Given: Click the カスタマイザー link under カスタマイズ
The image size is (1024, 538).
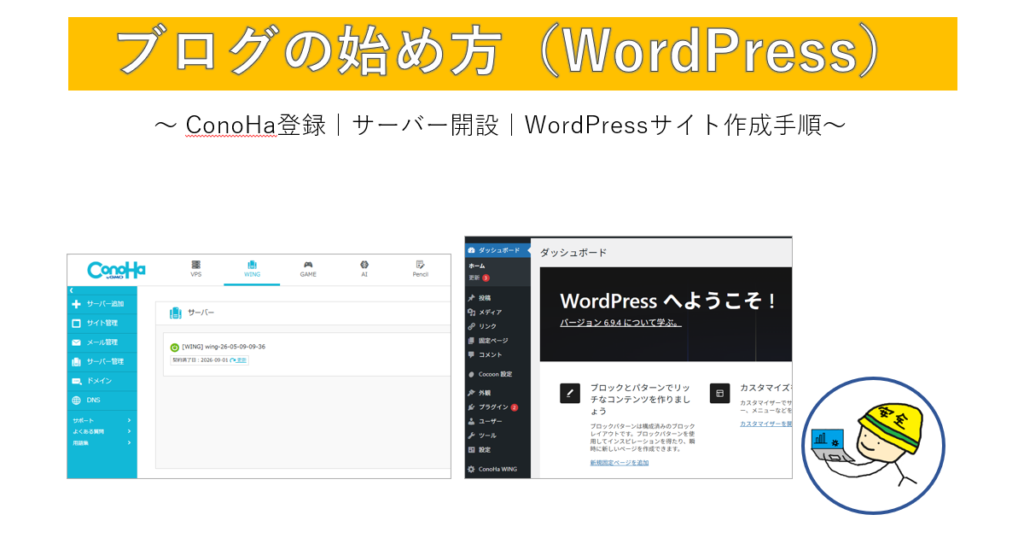Looking at the screenshot, I should point(765,424).
